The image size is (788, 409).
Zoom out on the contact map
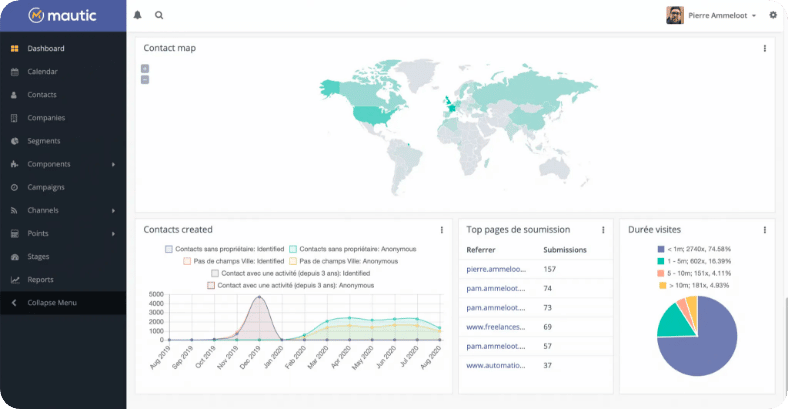(x=145, y=79)
